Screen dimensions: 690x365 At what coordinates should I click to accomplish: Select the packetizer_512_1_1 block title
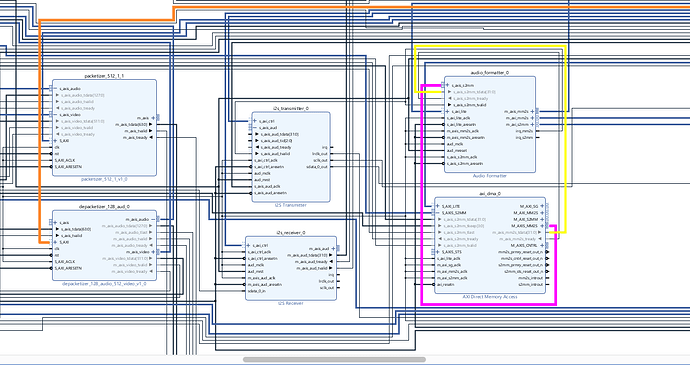104,76
